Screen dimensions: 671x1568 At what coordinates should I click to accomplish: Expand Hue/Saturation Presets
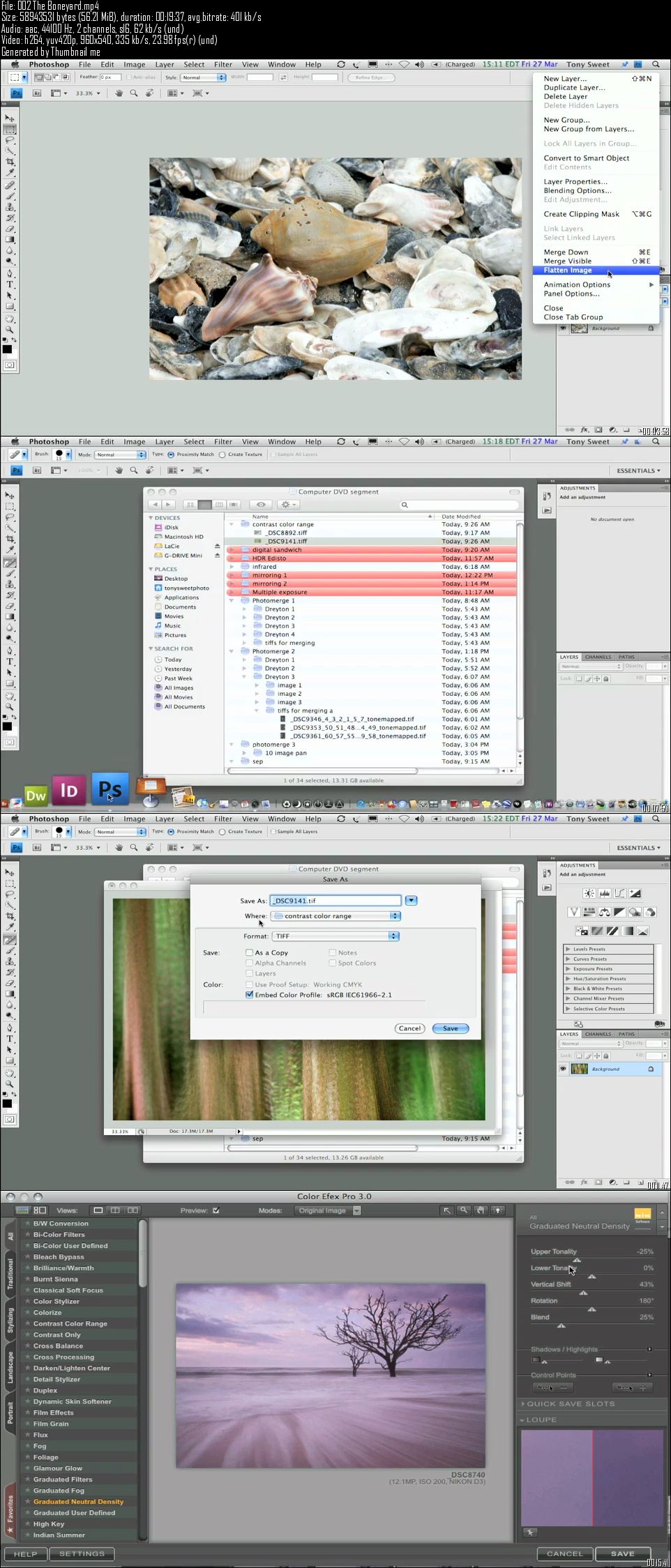(568, 979)
